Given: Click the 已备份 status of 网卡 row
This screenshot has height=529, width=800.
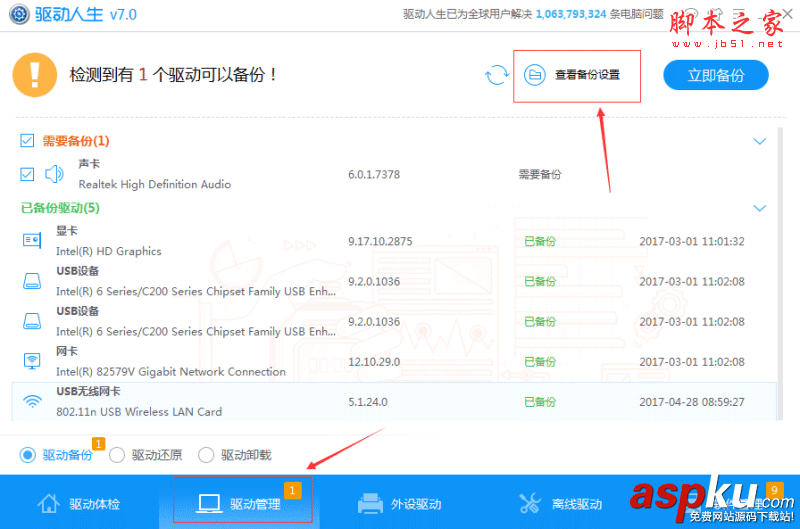Looking at the screenshot, I should tap(540, 362).
